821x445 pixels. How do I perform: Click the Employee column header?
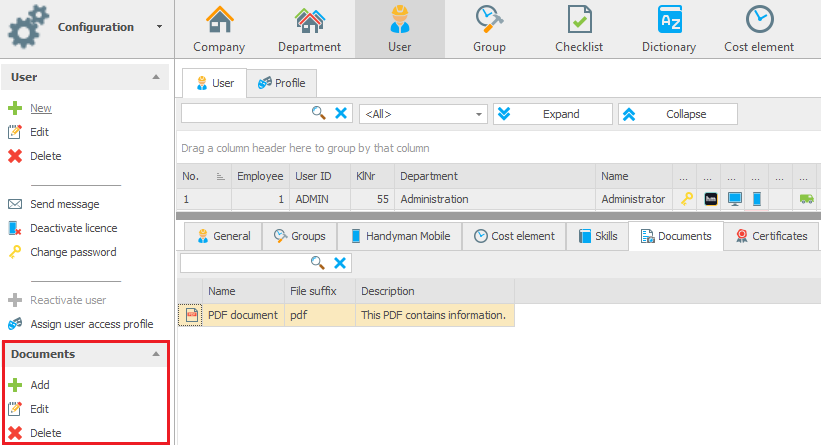[x=260, y=176]
